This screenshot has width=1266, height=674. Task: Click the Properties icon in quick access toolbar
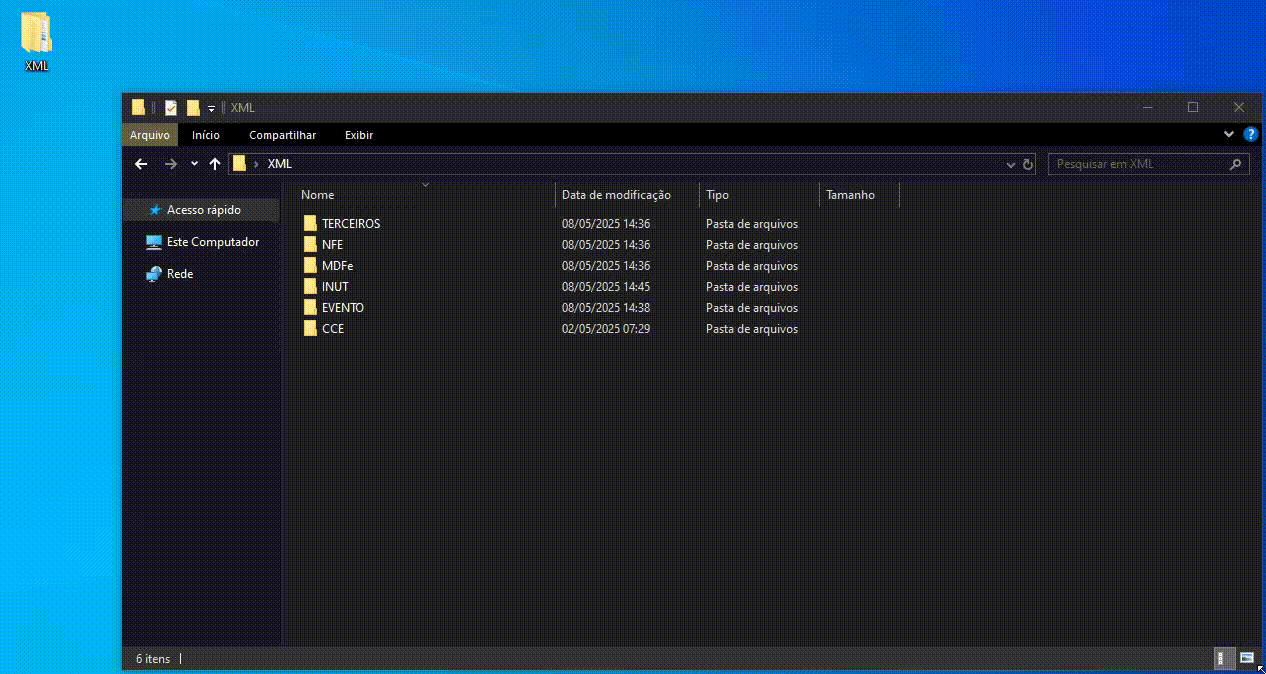tap(171, 108)
